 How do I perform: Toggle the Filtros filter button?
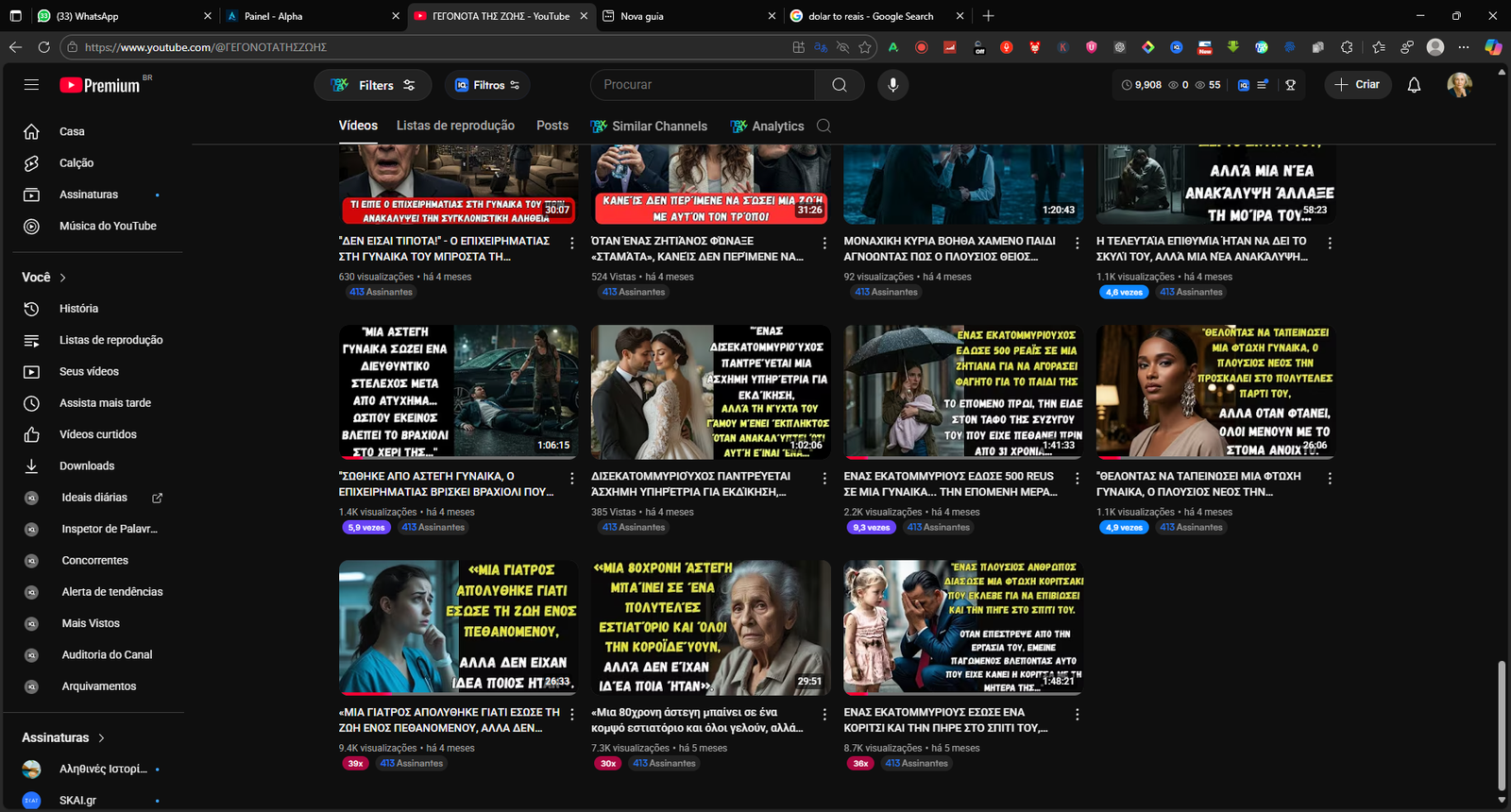[x=487, y=85]
